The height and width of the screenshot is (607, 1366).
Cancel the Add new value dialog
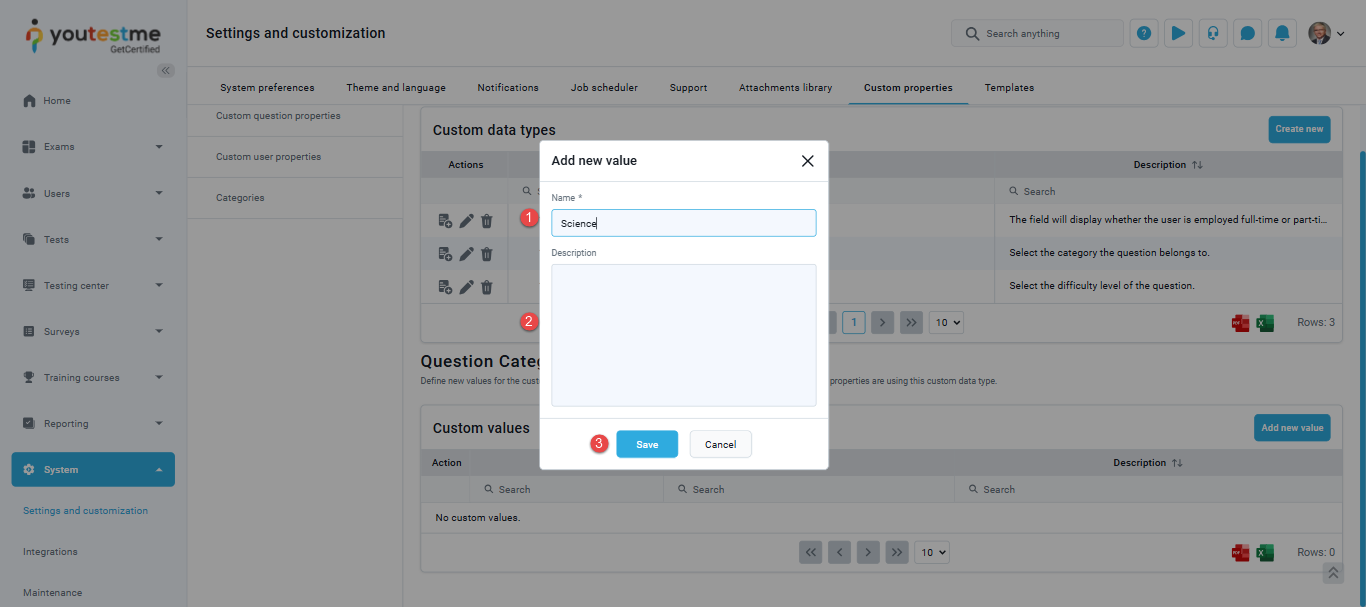pos(720,444)
